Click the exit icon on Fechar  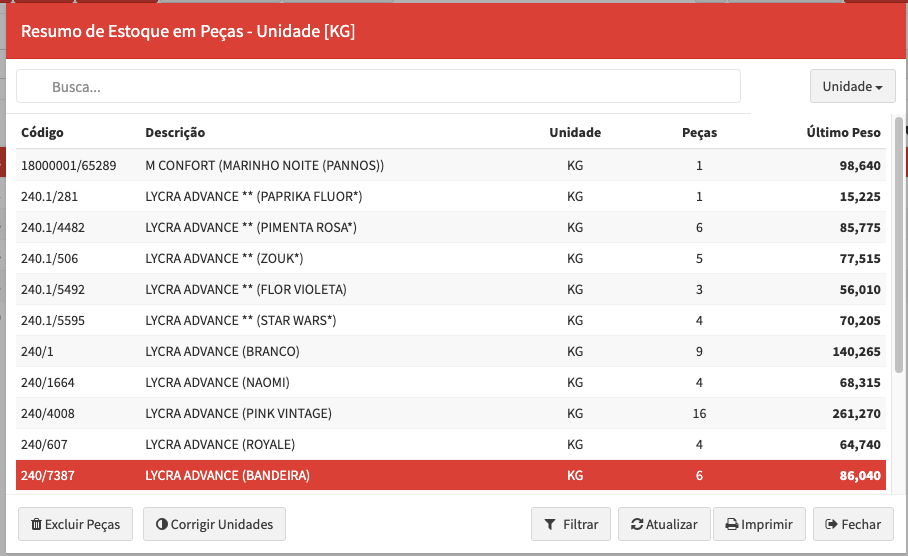tap(831, 524)
